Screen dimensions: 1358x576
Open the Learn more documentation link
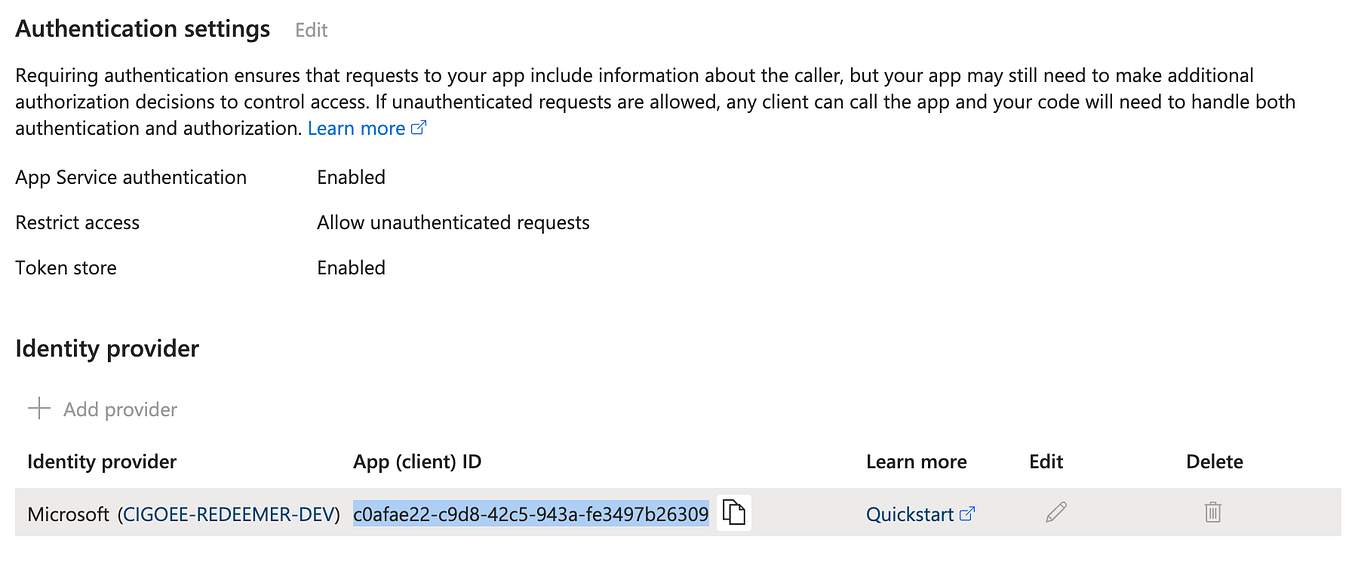356,128
